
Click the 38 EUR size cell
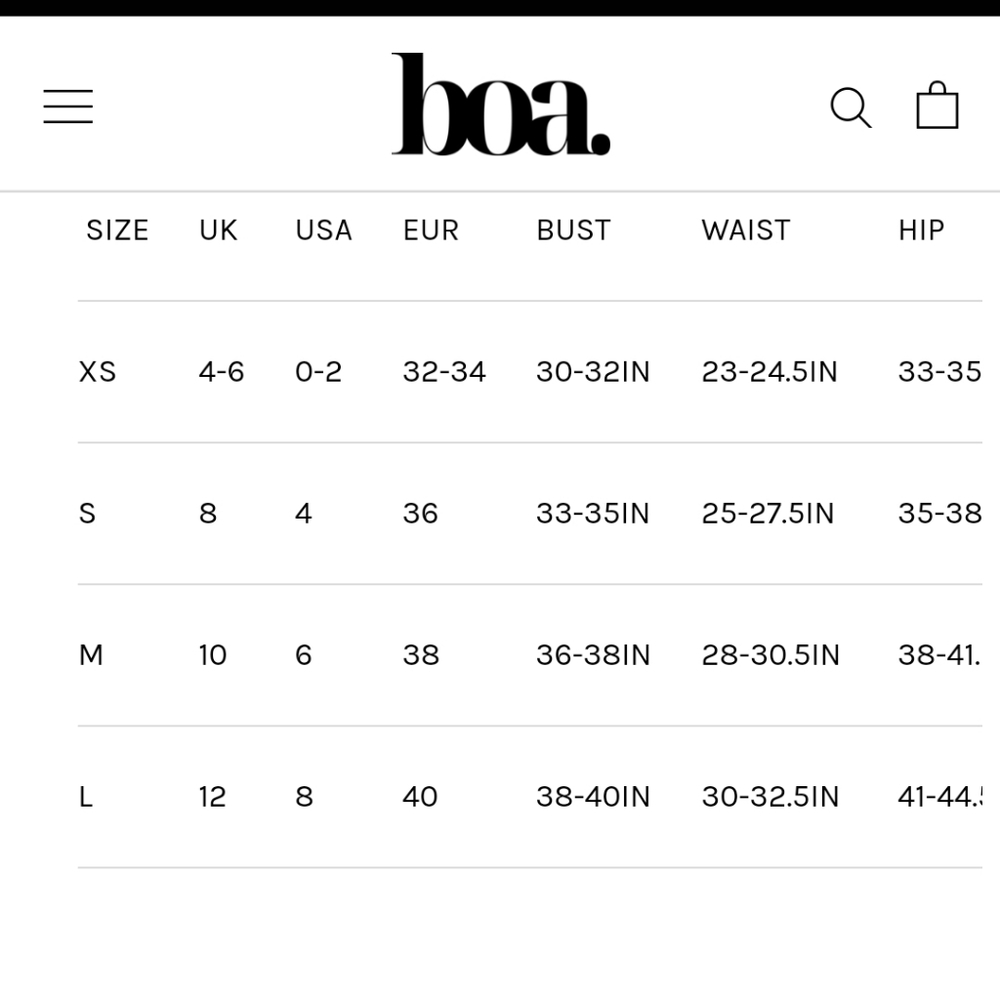point(421,655)
